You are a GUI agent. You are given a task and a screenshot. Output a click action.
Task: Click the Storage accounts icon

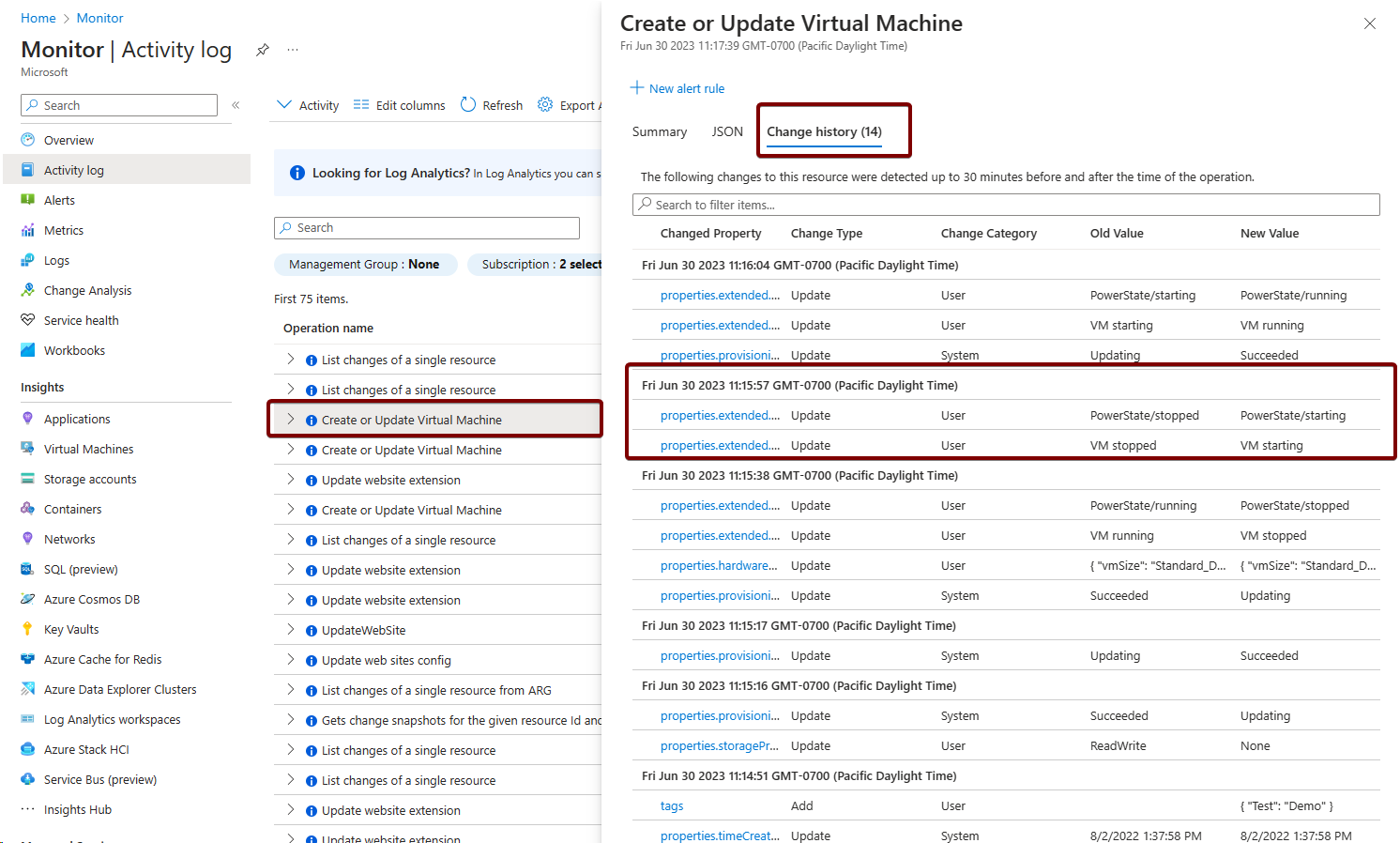click(x=28, y=479)
